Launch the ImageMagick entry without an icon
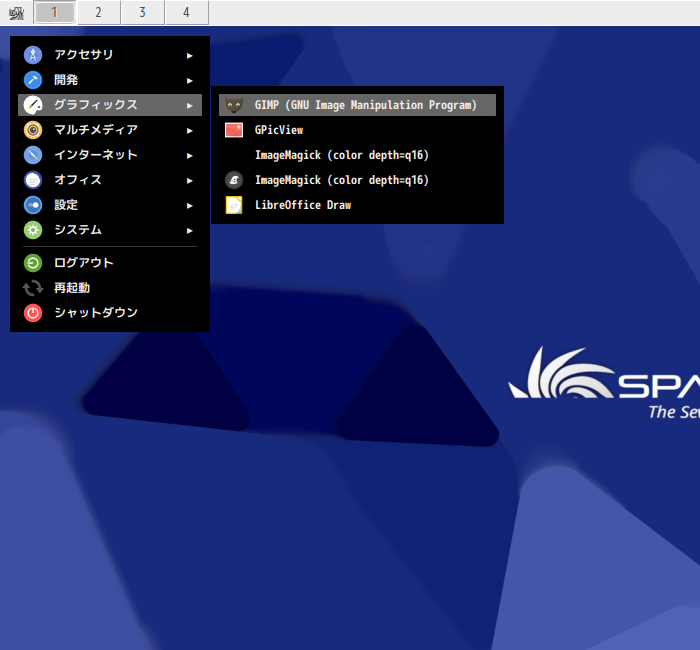This screenshot has width=700, height=650. (x=357, y=155)
